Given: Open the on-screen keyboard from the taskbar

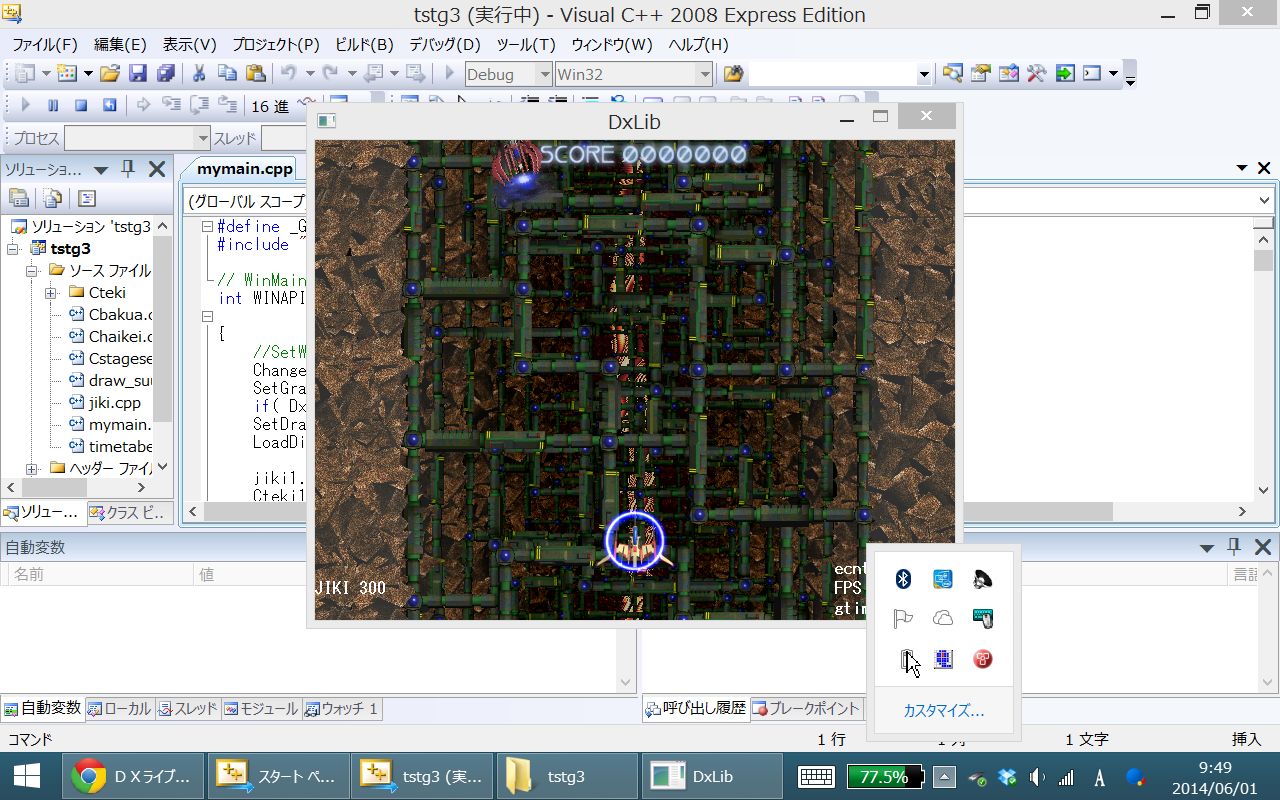Looking at the screenshot, I should [x=817, y=777].
